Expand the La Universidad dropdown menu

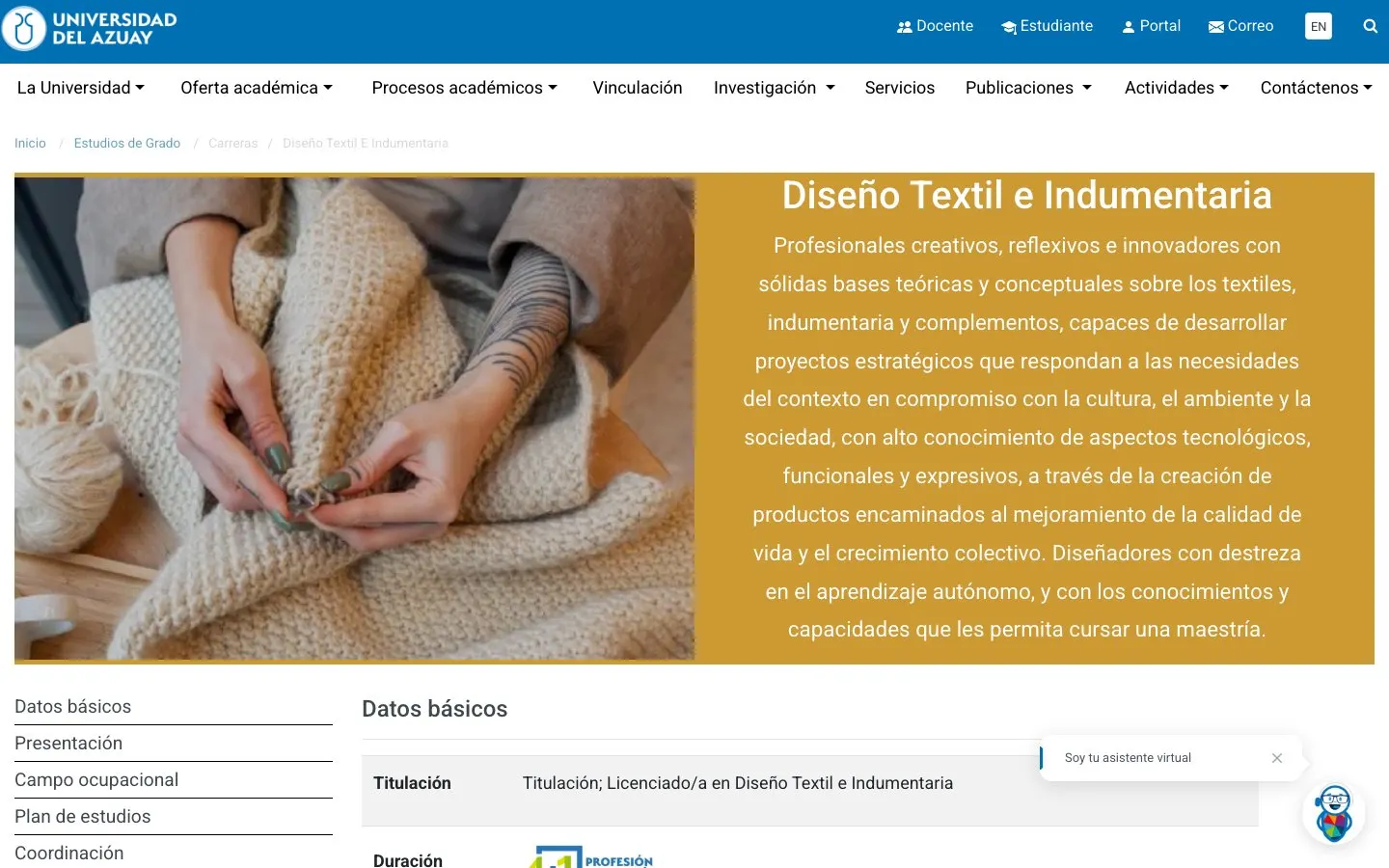click(x=81, y=88)
